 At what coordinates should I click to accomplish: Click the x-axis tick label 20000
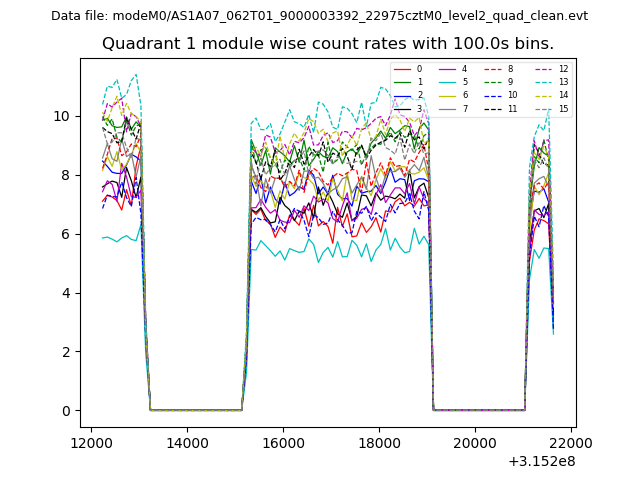[474, 443]
